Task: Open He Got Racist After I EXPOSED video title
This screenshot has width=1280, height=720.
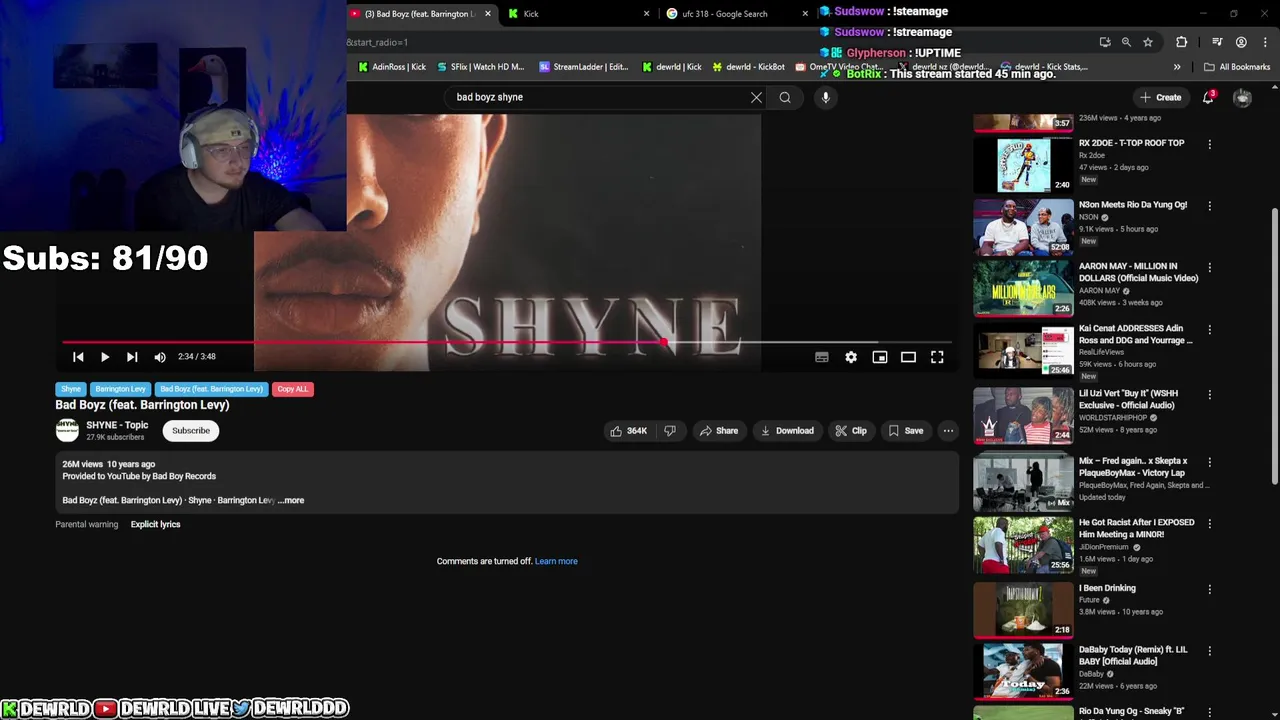Action: point(1136,528)
